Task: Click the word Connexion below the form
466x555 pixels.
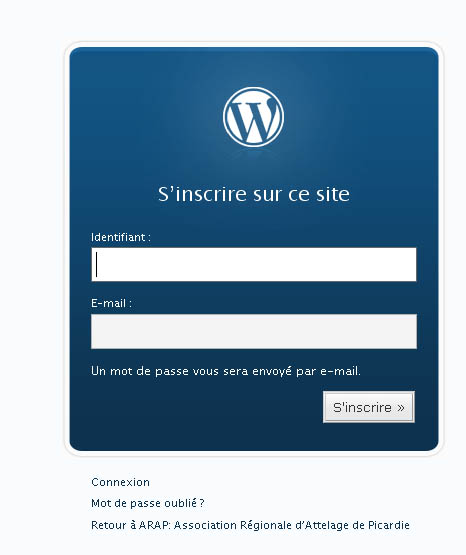Action: click(120, 482)
